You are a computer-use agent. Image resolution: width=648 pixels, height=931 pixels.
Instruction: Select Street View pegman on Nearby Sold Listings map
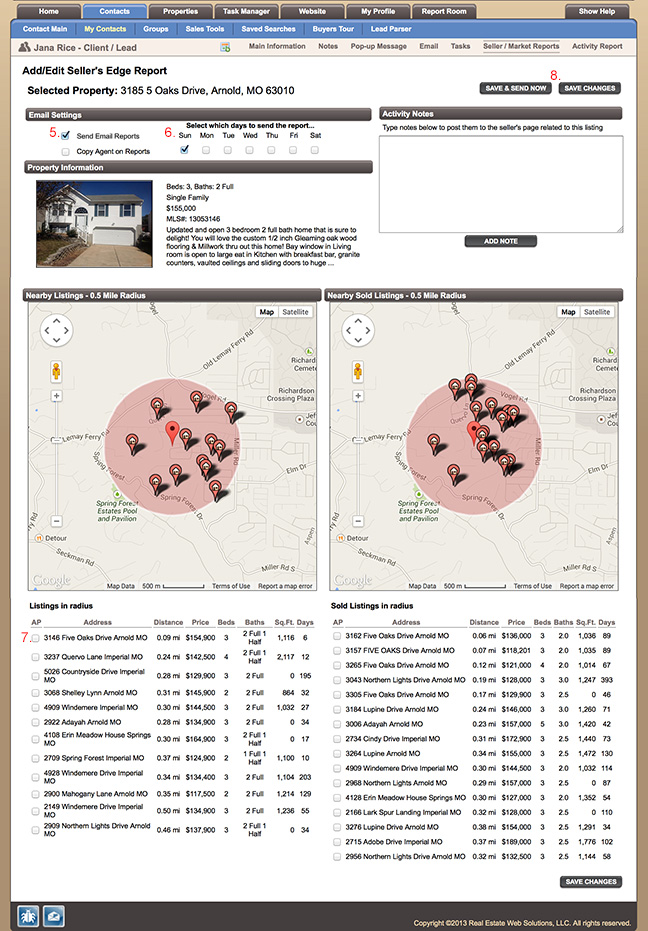pyautogui.click(x=358, y=372)
